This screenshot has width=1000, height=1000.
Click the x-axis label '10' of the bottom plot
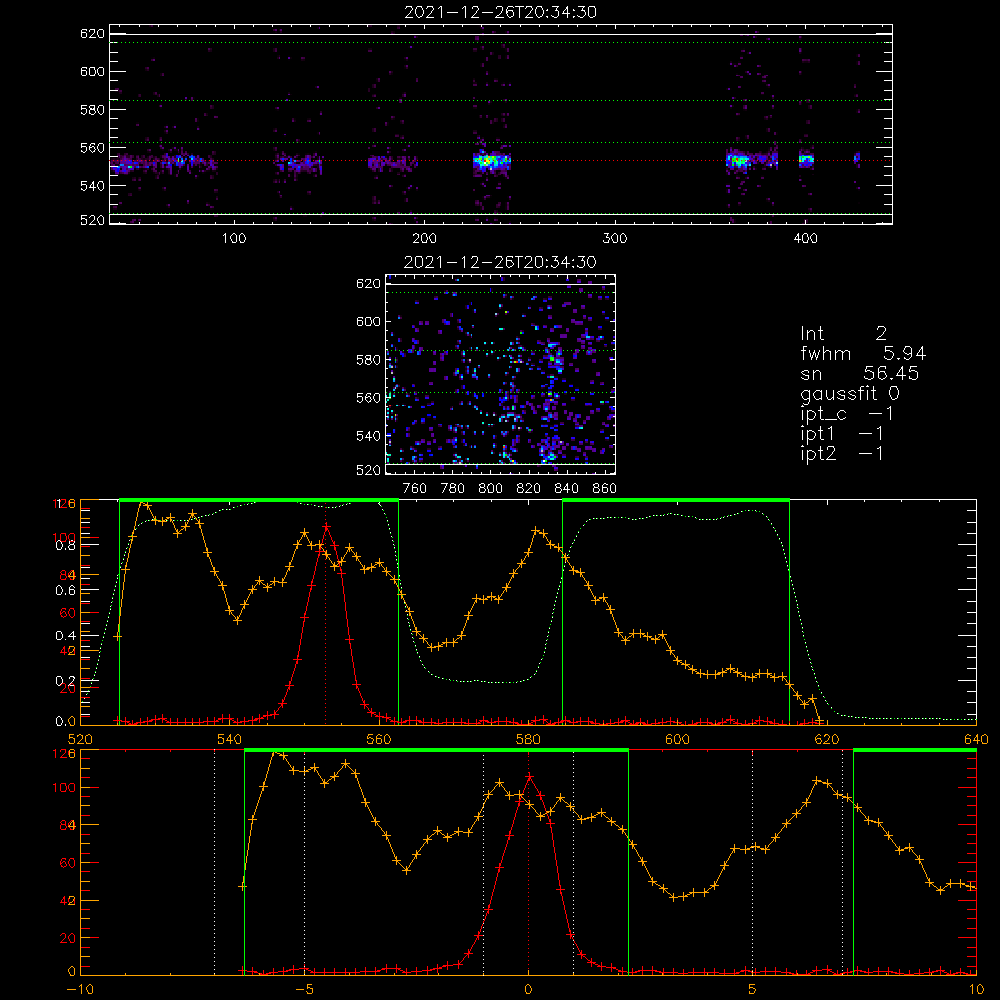[976, 990]
